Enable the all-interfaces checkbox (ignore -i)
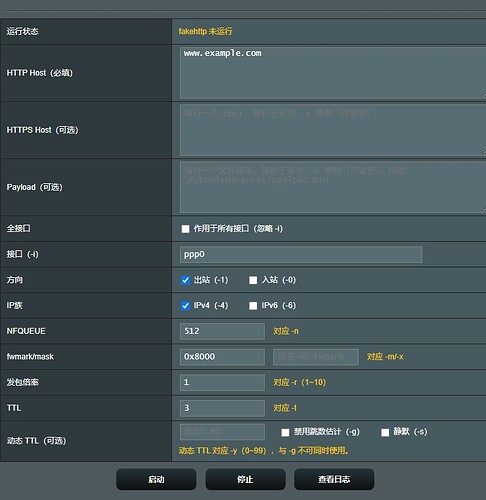 185,229
